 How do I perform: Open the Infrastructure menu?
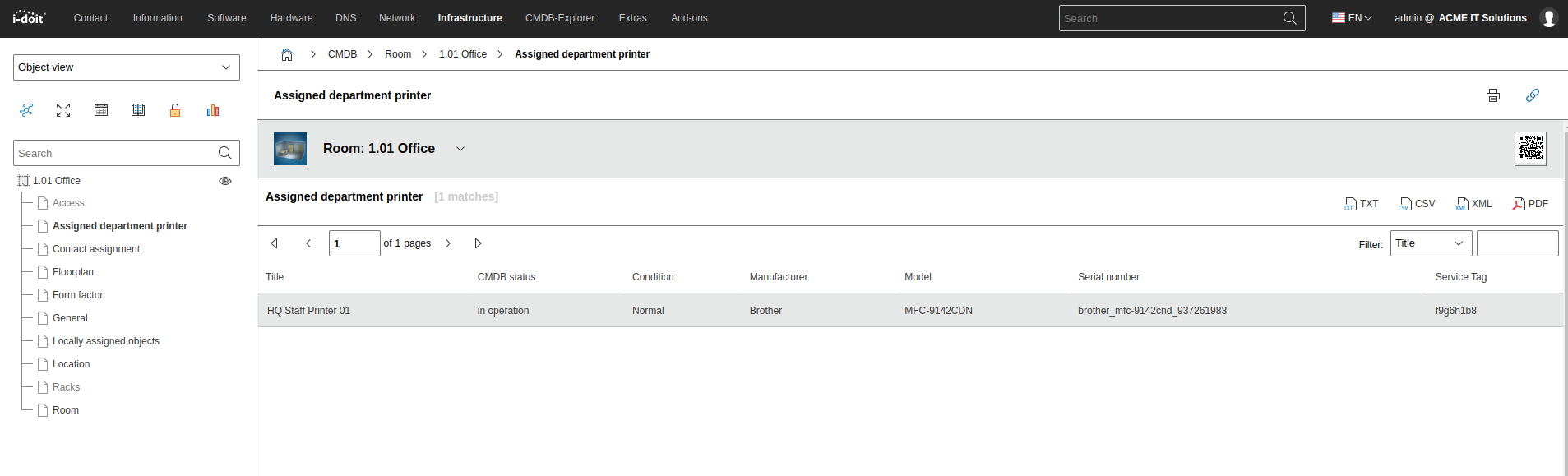tap(469, 18)
